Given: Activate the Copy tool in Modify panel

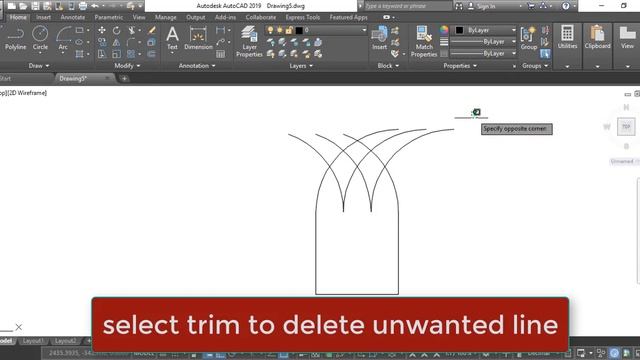Looking at the screenshot, I should [102, 42].
